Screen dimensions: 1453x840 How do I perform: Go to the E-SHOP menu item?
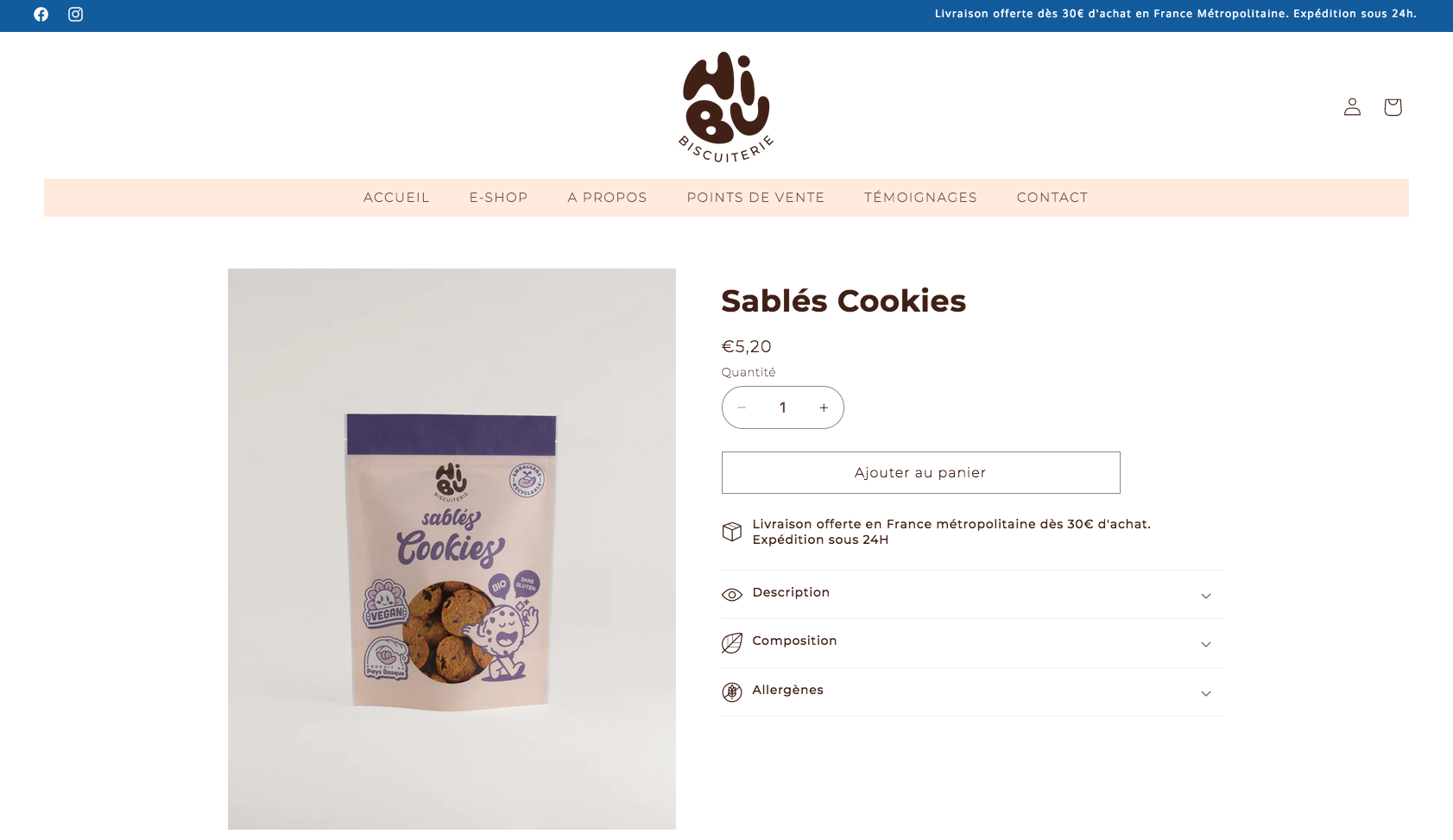pyautogui.click(x=499, y=198)
